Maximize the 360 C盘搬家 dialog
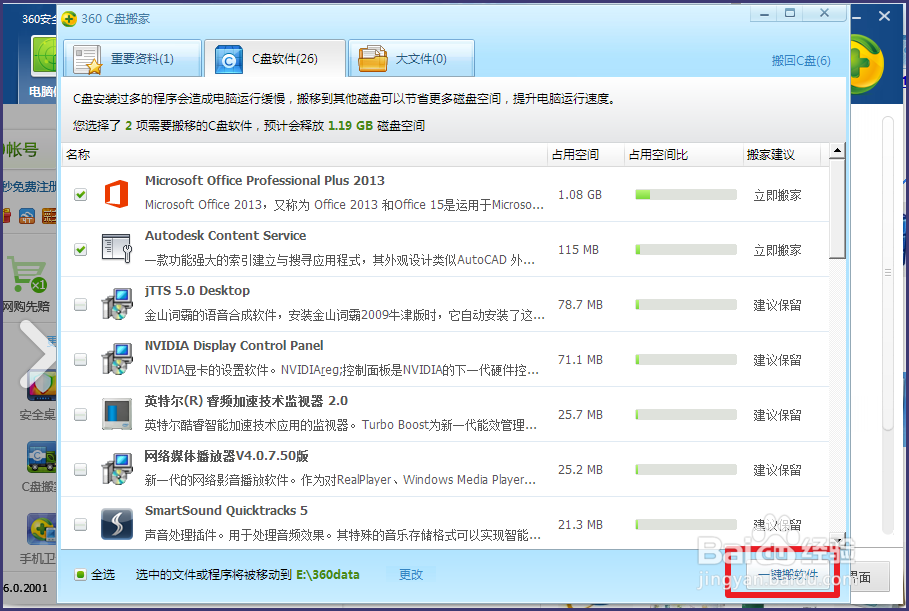This screenshot has width=909, height=611. [790, 13]
